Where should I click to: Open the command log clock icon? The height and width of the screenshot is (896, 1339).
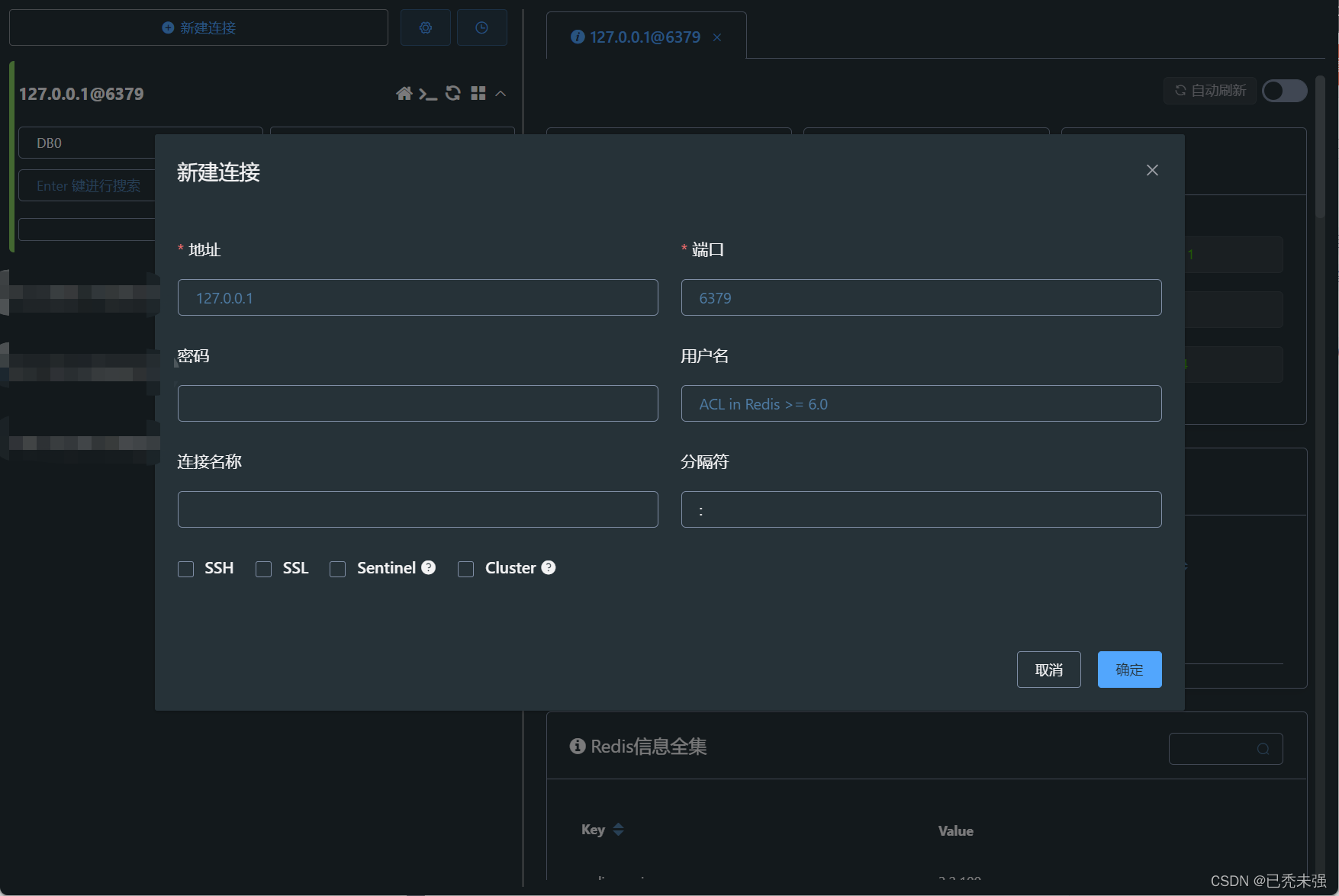pyautogui.click(x=482, y=27)
